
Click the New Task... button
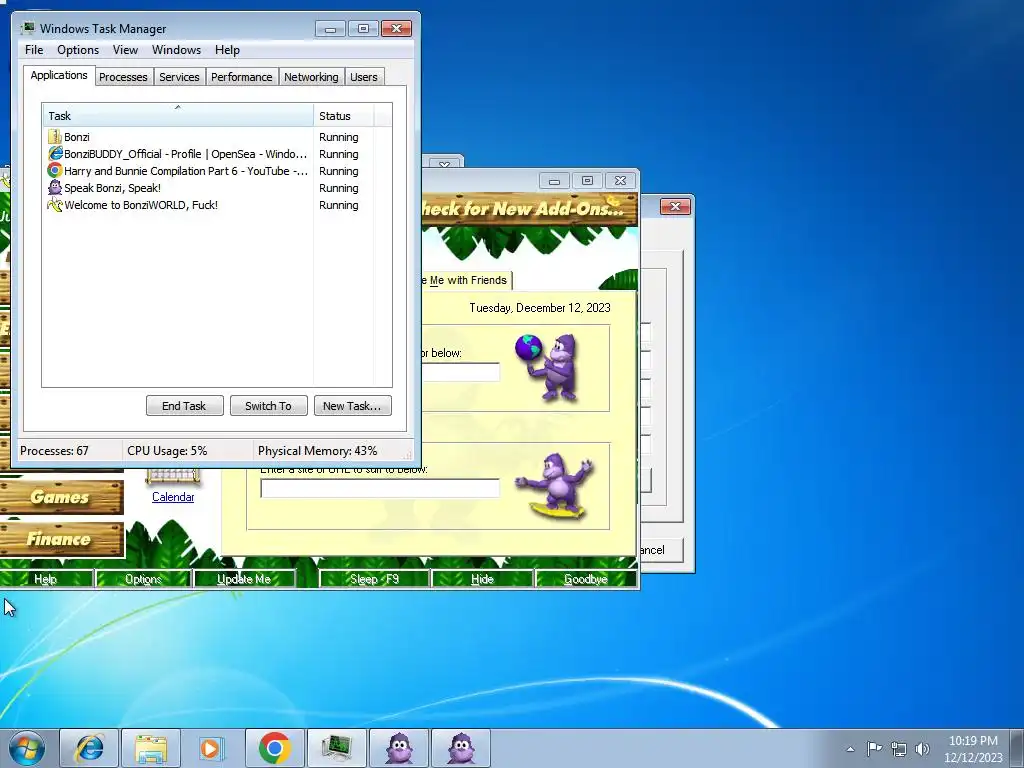click(x=352, y=406)
